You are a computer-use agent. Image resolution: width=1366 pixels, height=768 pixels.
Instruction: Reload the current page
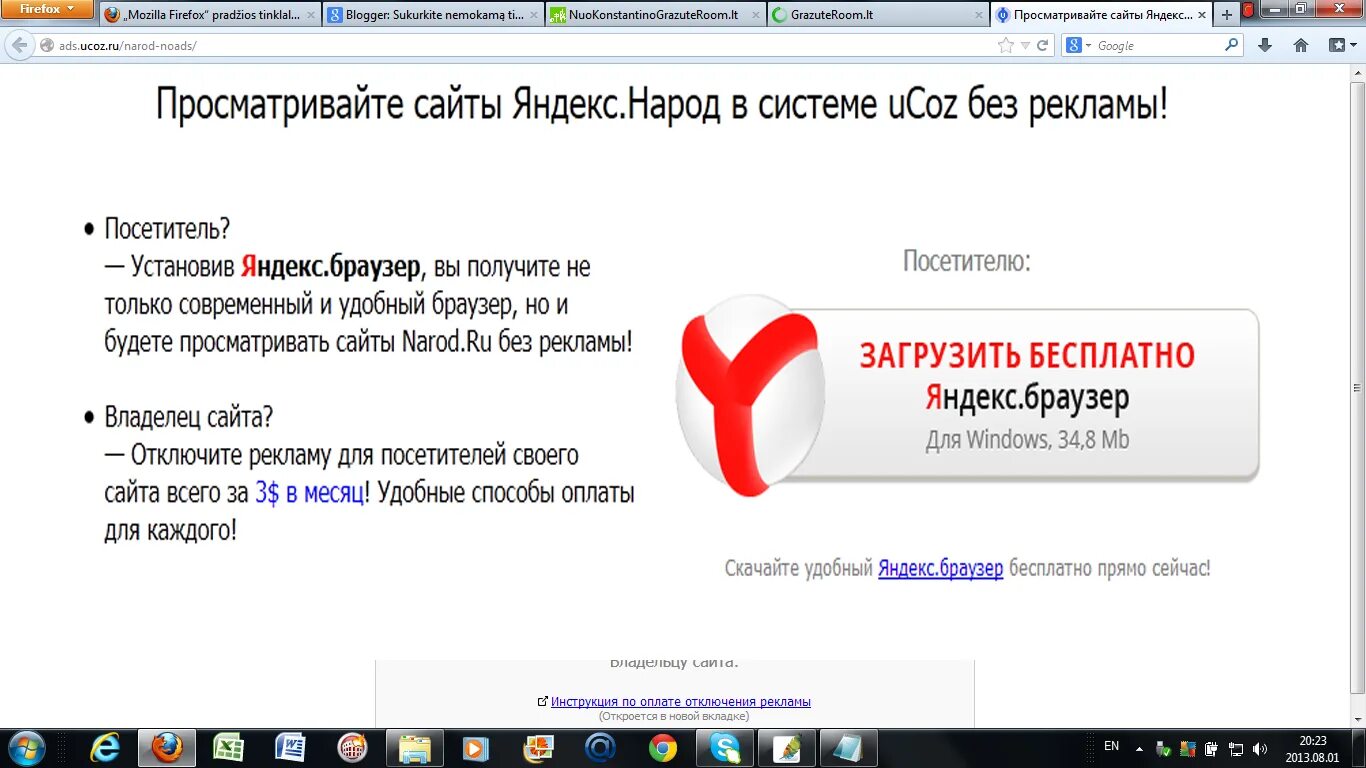1043,46
